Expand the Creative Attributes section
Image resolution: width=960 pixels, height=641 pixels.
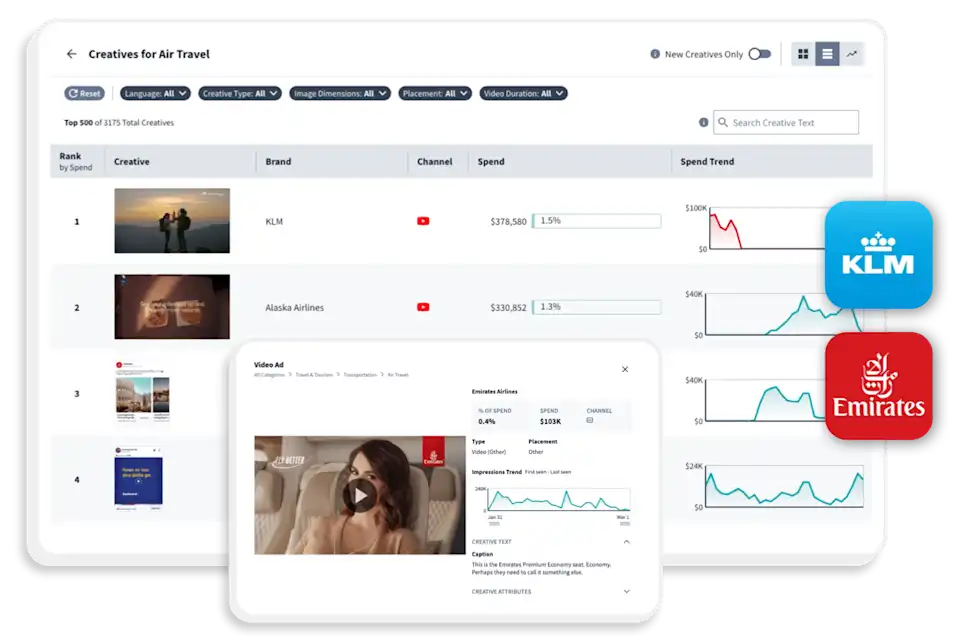pos(627,591)
